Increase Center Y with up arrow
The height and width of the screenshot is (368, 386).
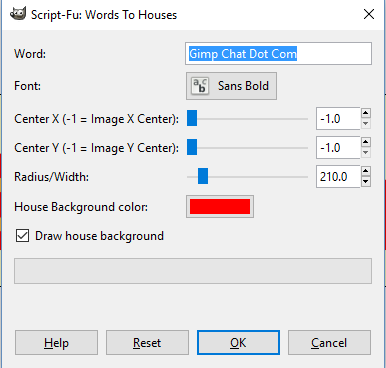[x=366, y=142]
